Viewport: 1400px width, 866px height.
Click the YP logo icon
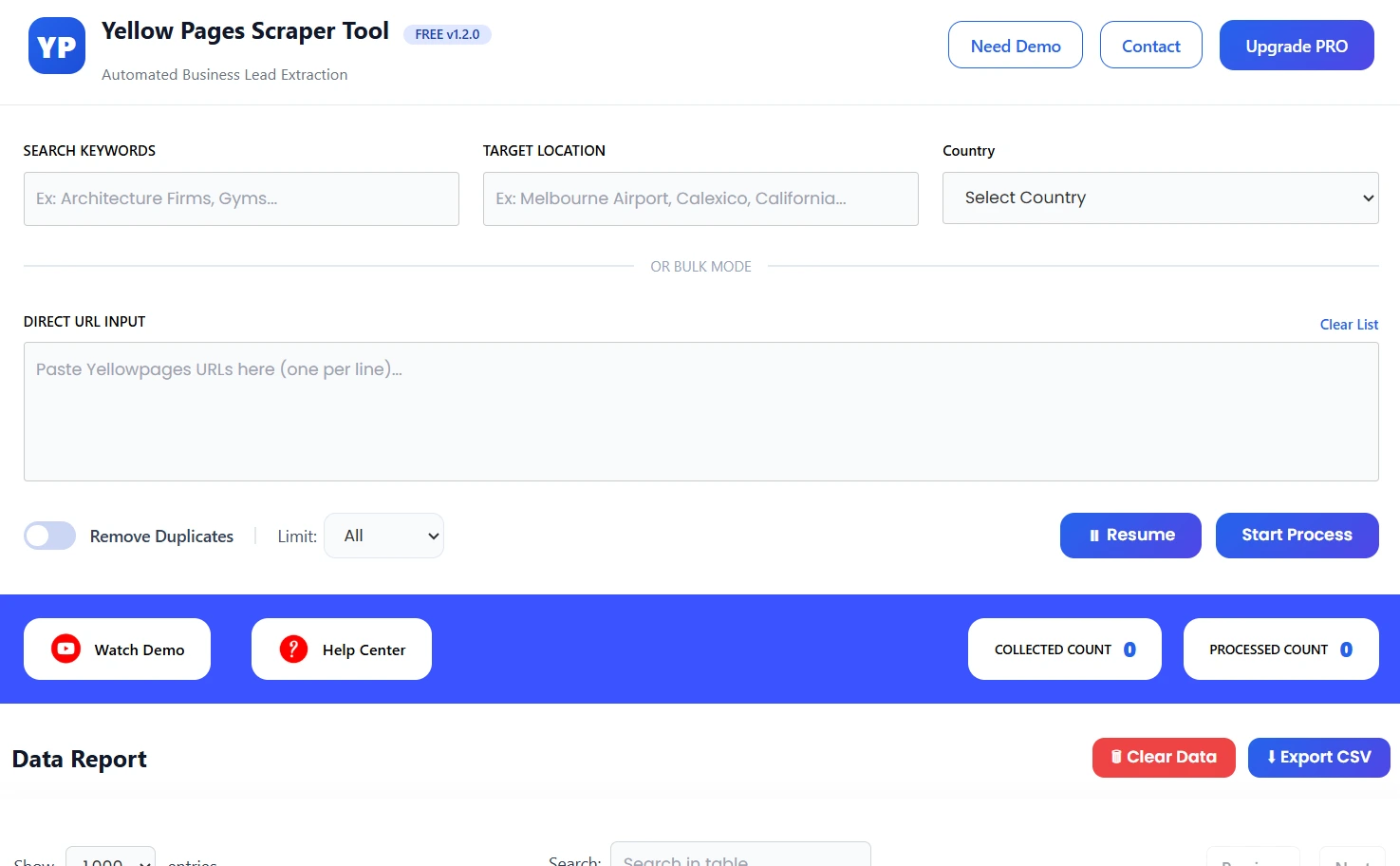pos(57,46)
